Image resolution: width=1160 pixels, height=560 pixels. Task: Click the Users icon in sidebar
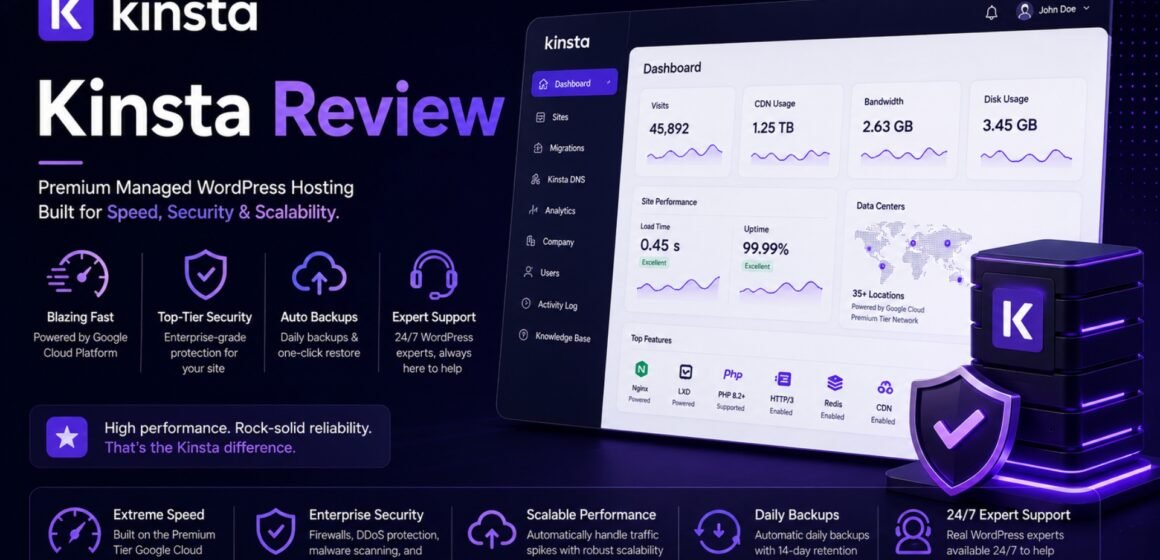pos(528,272)
